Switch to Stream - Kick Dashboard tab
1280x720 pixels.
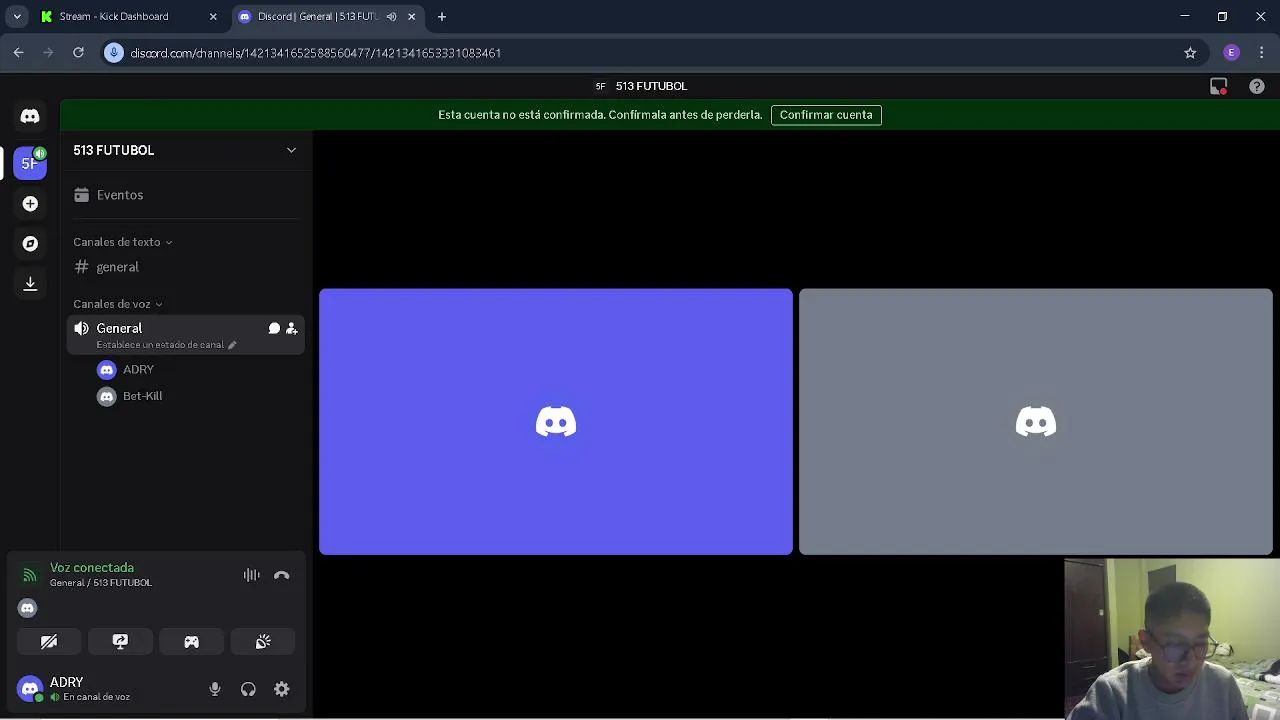[x=127, y=17]
